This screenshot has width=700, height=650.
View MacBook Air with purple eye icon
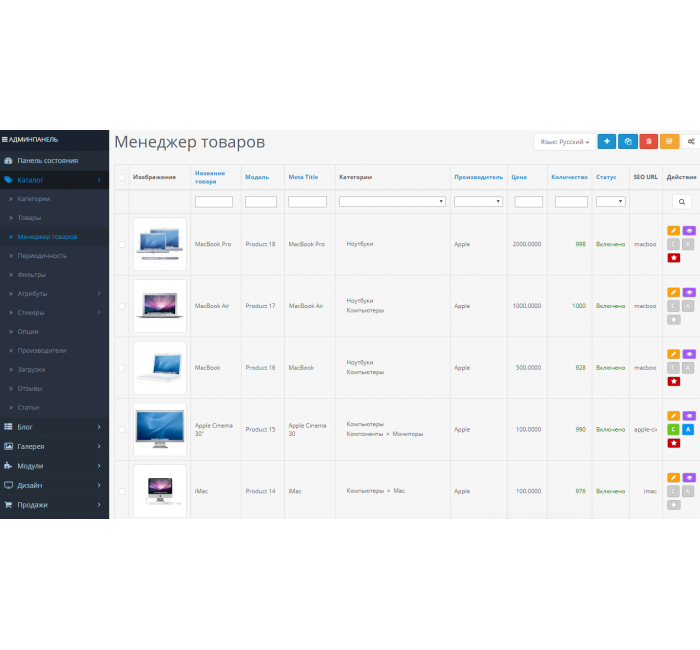pos(689,292)
